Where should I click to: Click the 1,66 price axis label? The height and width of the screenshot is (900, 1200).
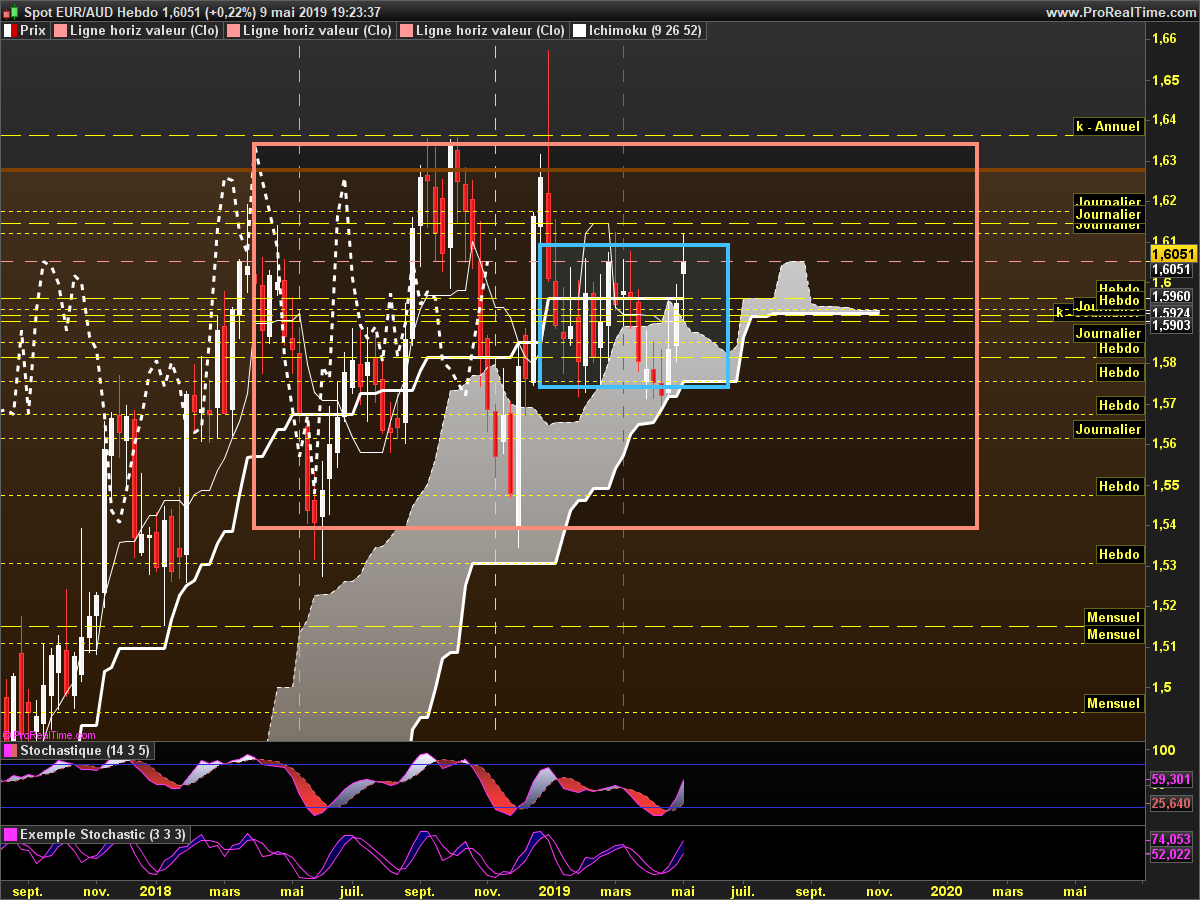(1163, 39)
